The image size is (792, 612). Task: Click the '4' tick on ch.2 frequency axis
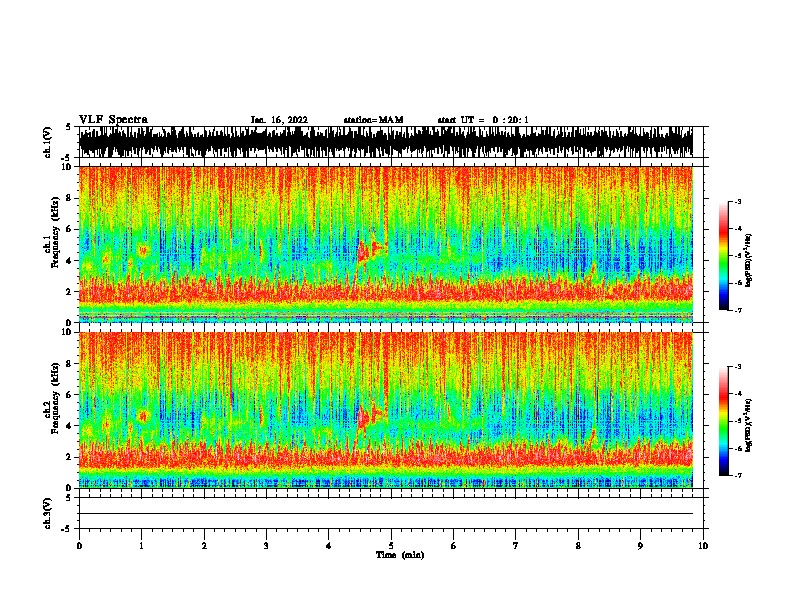(x=71, y=426)
